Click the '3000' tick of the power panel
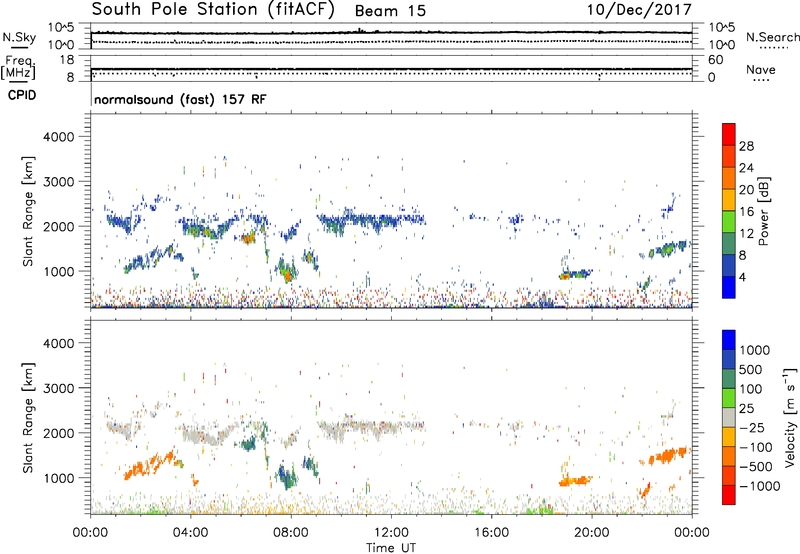Viewport: 800px width, 554px height. pos(58,182)
